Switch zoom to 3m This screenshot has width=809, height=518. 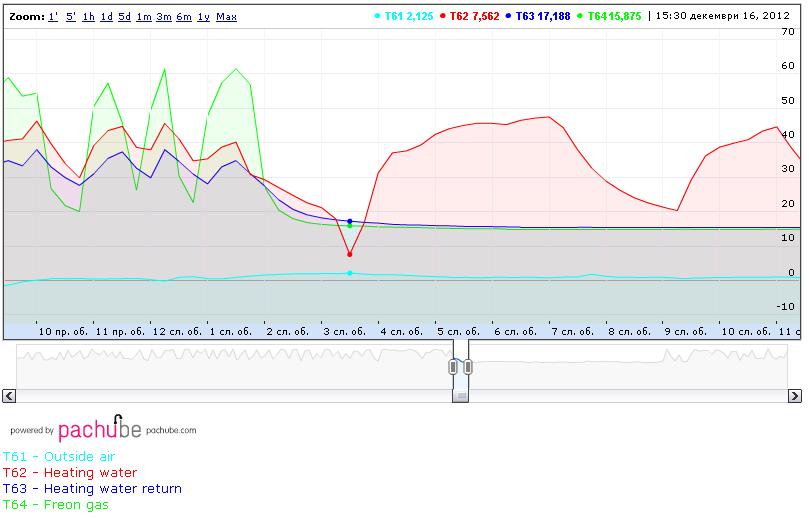tap(164, 17)
